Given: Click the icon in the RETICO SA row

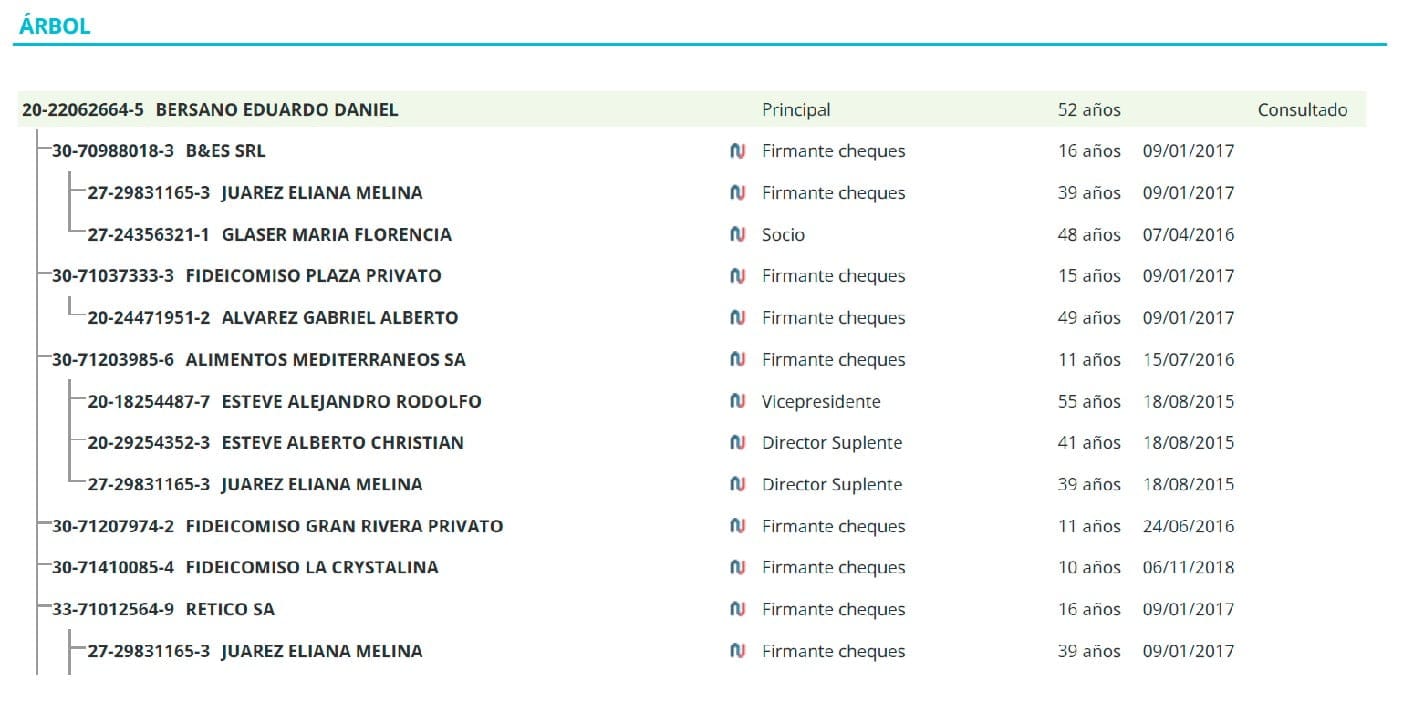Looking at the screenshot, I should click(x=737, y=610).
